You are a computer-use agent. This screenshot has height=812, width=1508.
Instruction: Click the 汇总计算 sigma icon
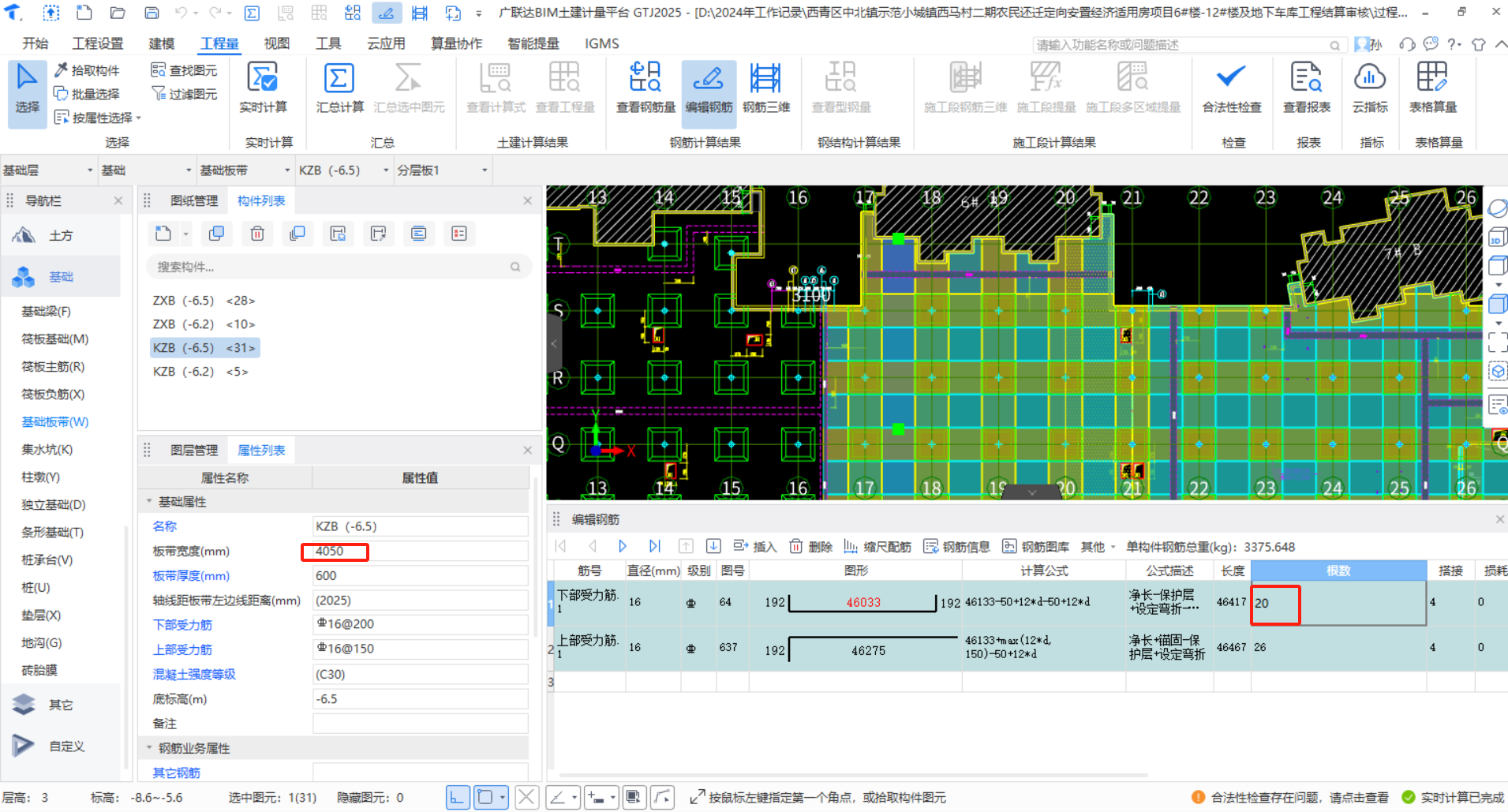pos(339,79)
